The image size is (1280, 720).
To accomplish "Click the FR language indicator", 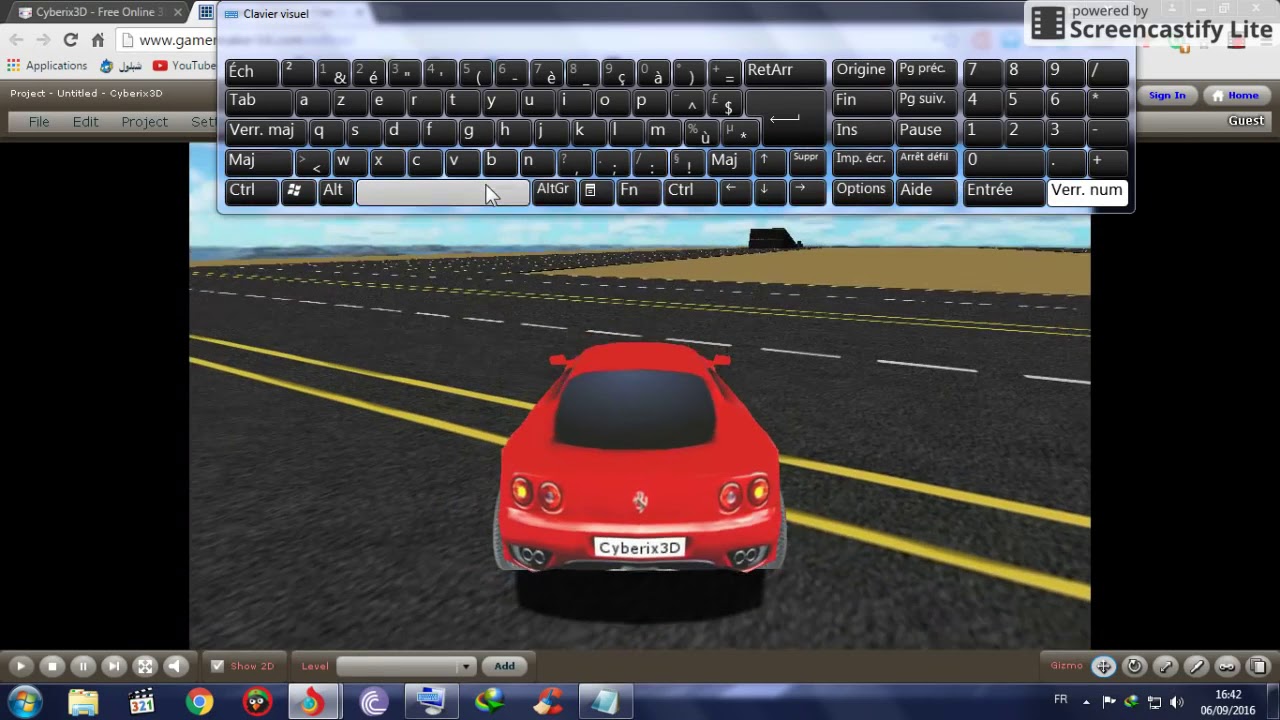I will [x=1060, y=700].
